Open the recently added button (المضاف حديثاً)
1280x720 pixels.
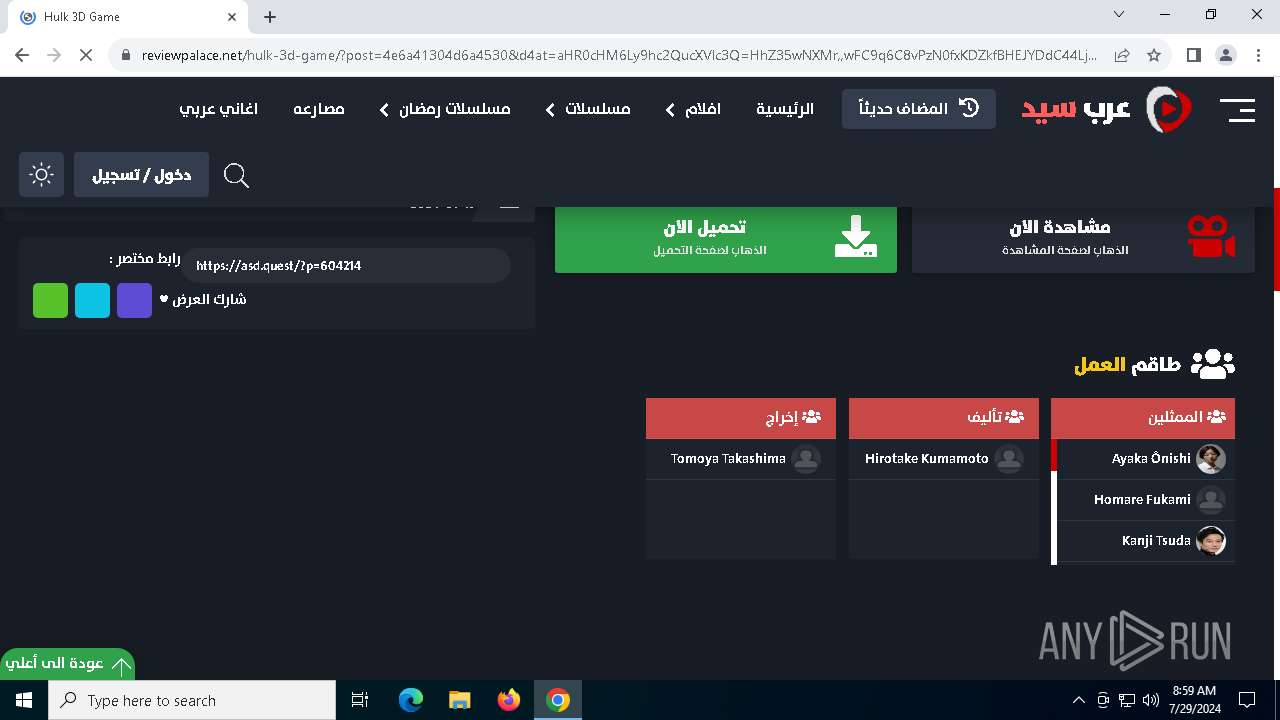point(919,109)
